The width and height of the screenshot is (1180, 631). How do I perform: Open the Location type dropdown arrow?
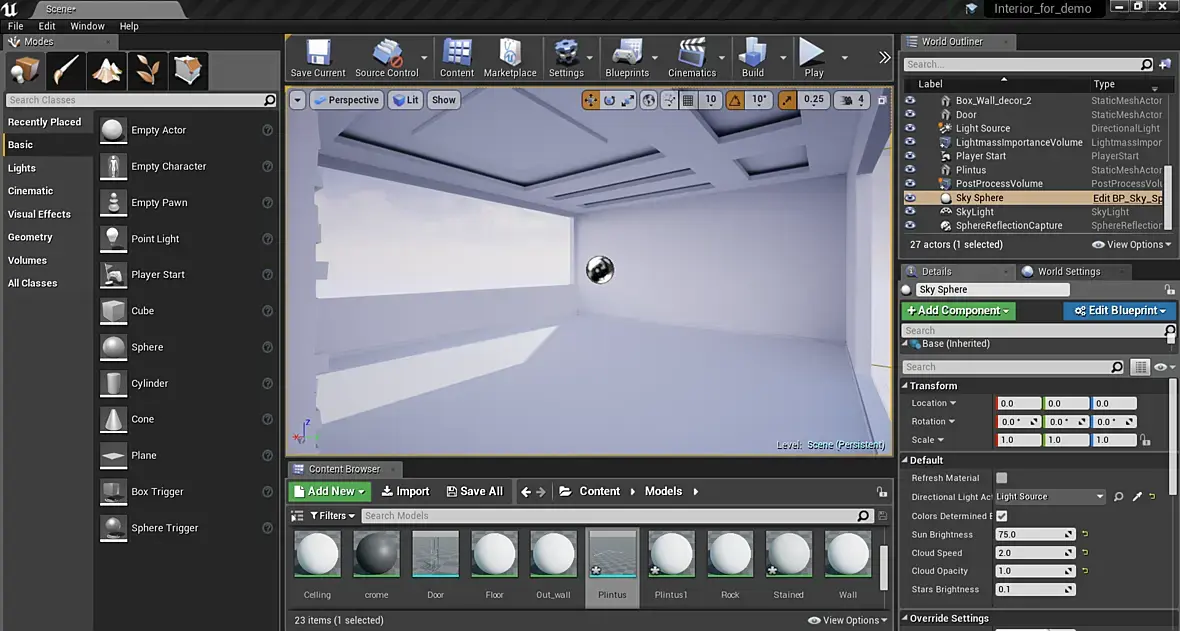[x=953, y=404]
